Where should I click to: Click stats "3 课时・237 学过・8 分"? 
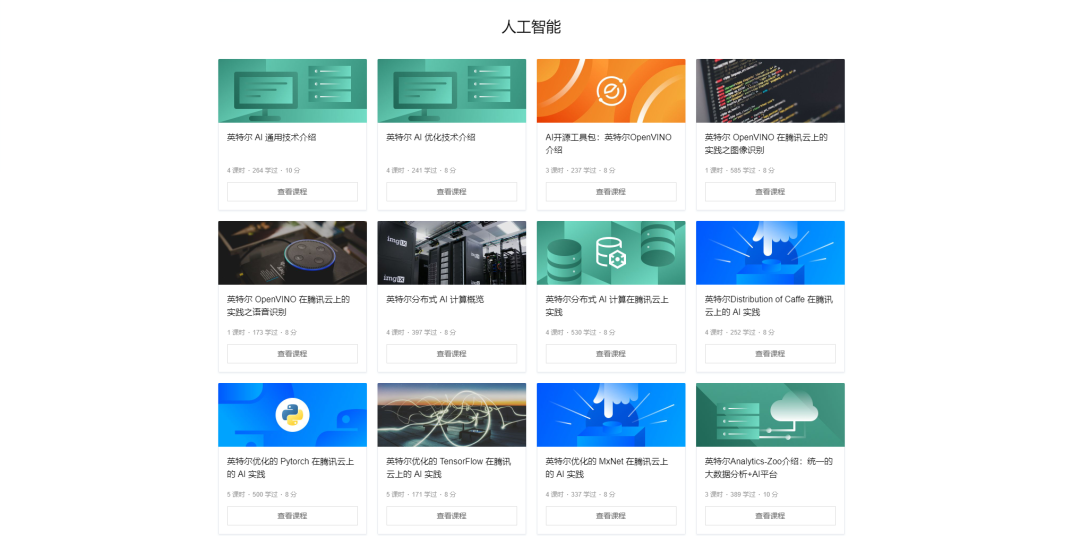[581, 170]
